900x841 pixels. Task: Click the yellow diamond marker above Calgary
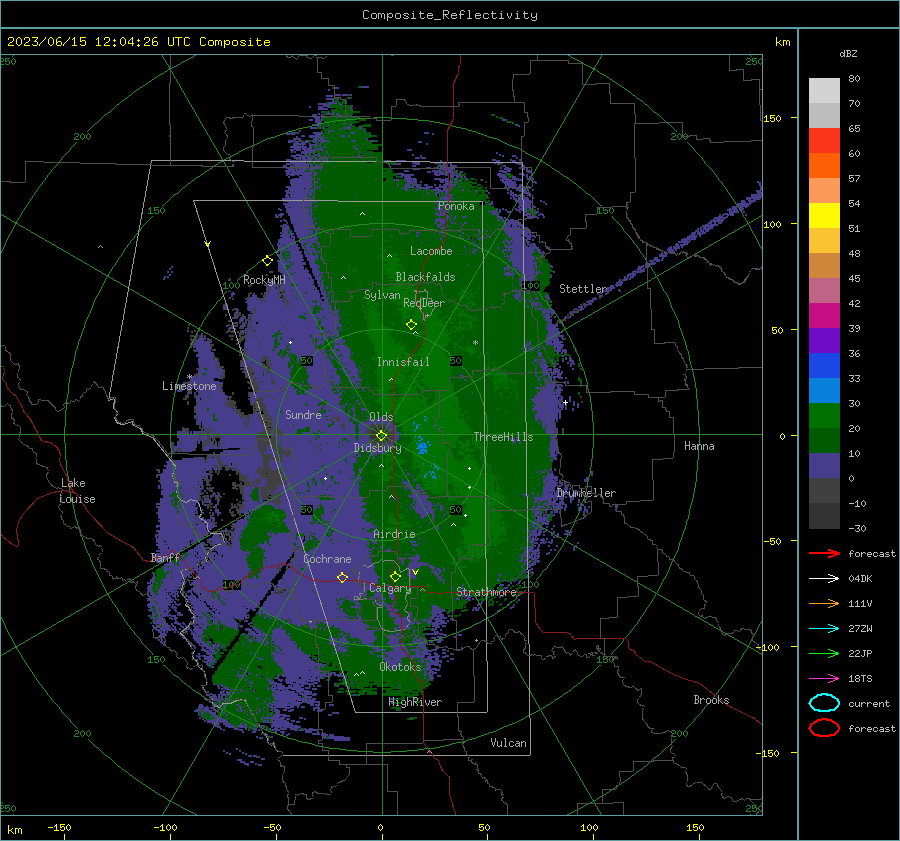(x=395, y=576)
